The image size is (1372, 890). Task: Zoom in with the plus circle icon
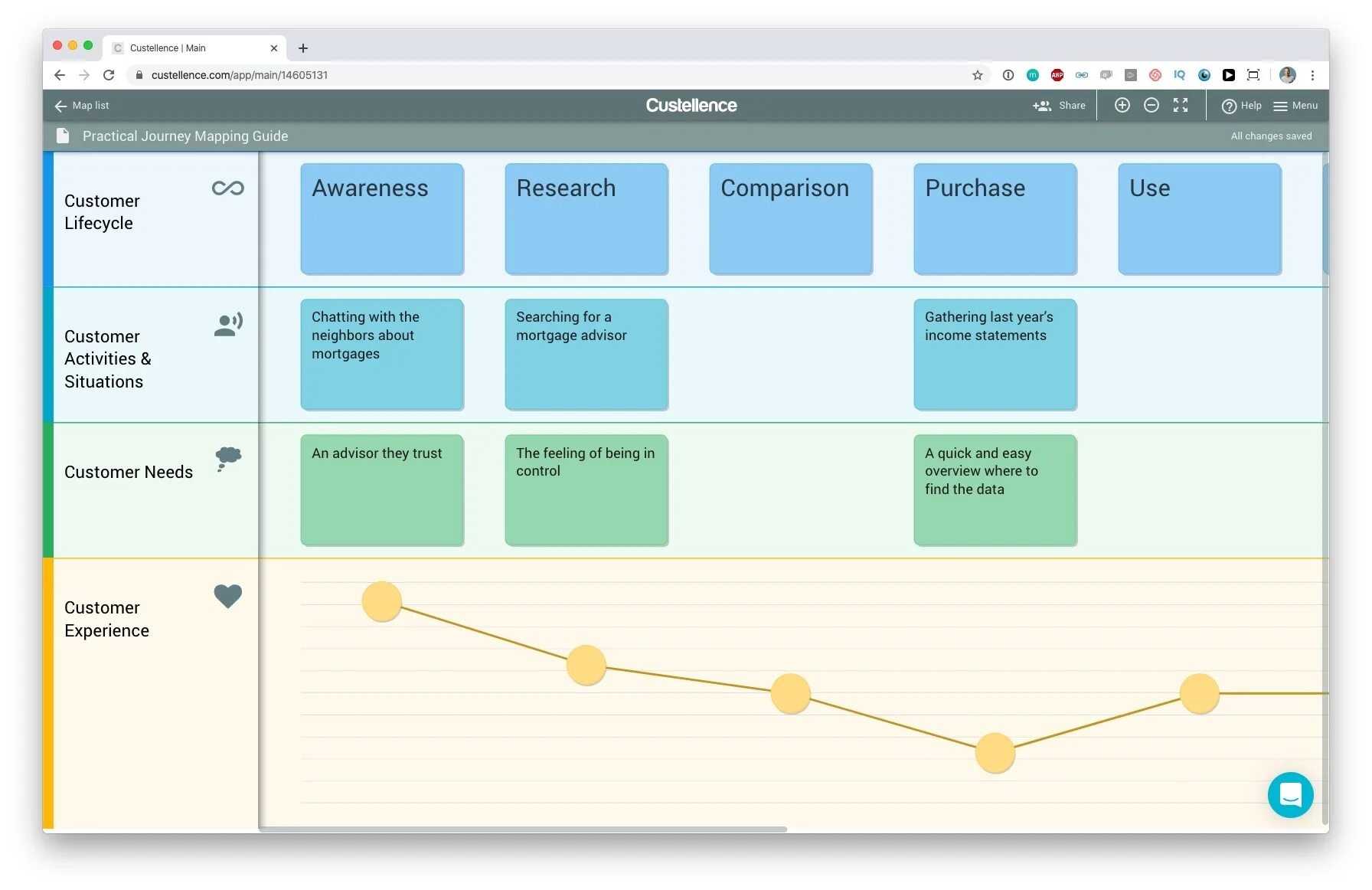[x=1122, y=106]
